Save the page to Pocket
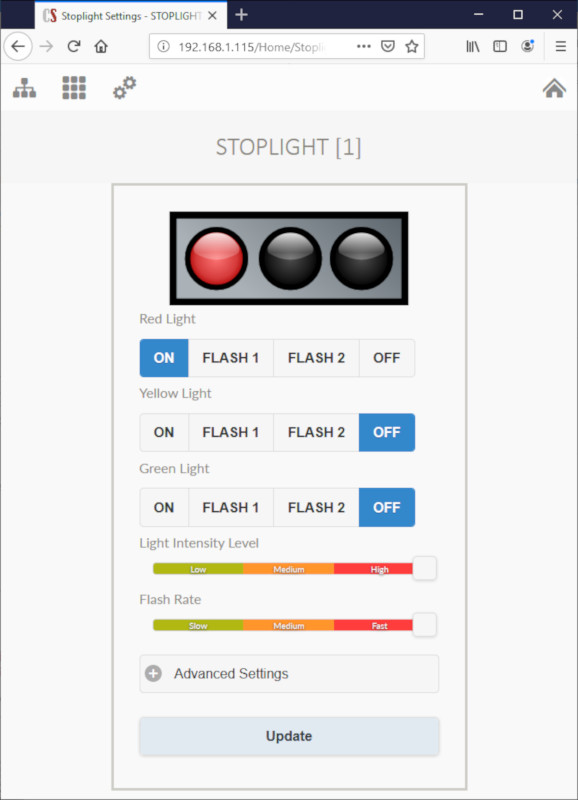This screenshot has height=800, width=578. click(388, 46)
